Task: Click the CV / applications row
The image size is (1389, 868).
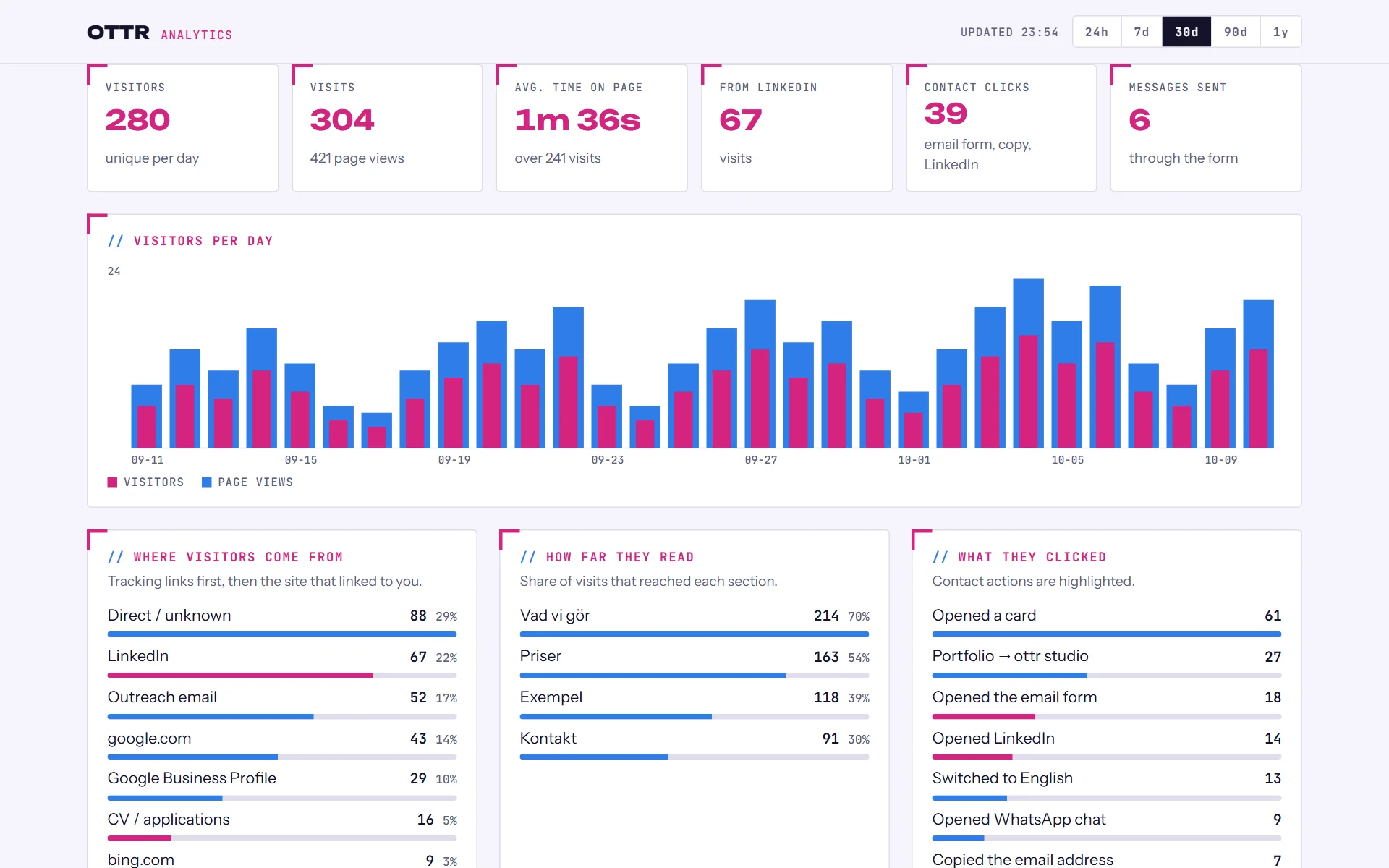Action: point(282,825)
